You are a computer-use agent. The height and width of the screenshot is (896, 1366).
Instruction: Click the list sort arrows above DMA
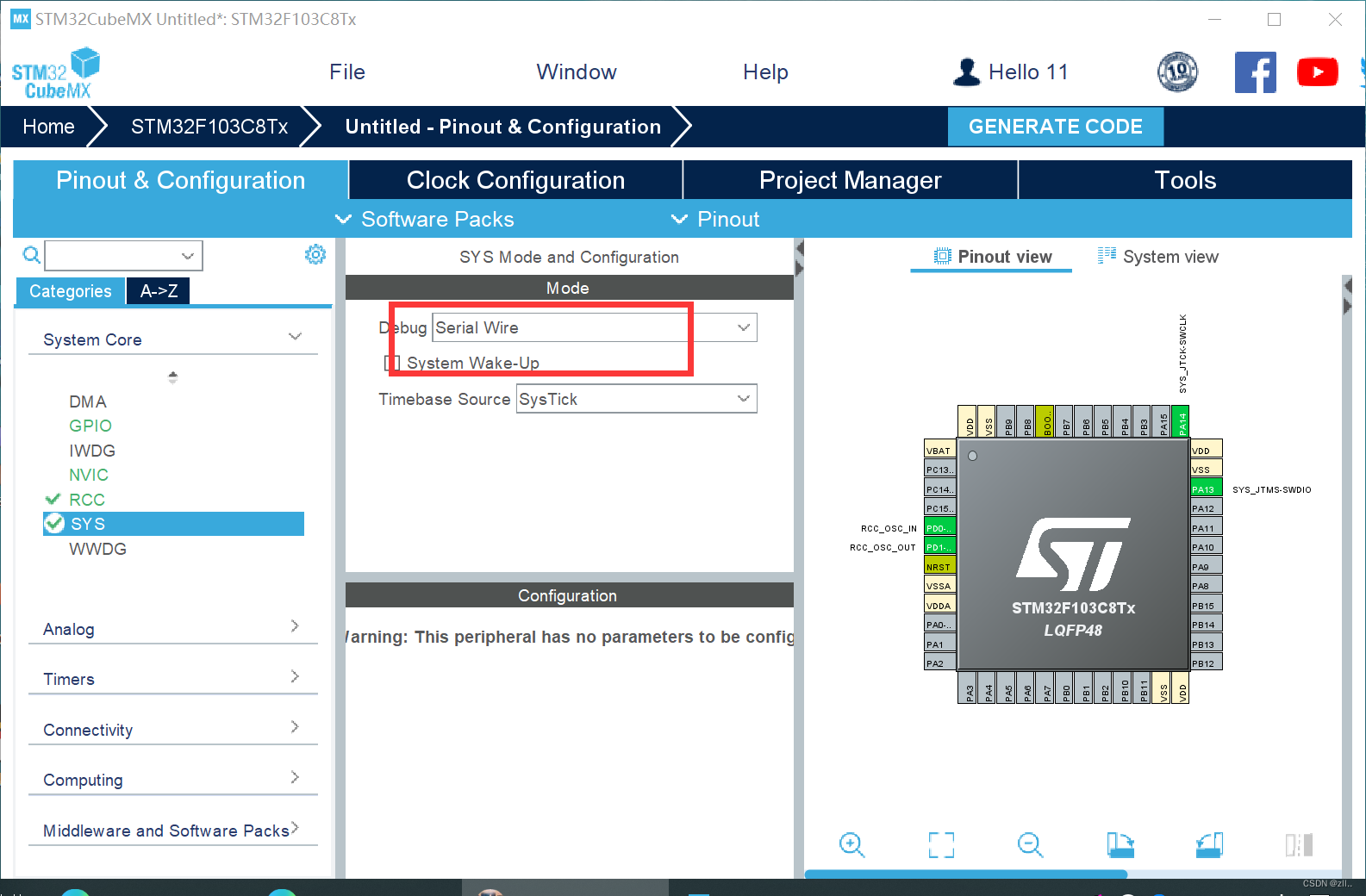(x=172, y=376)
